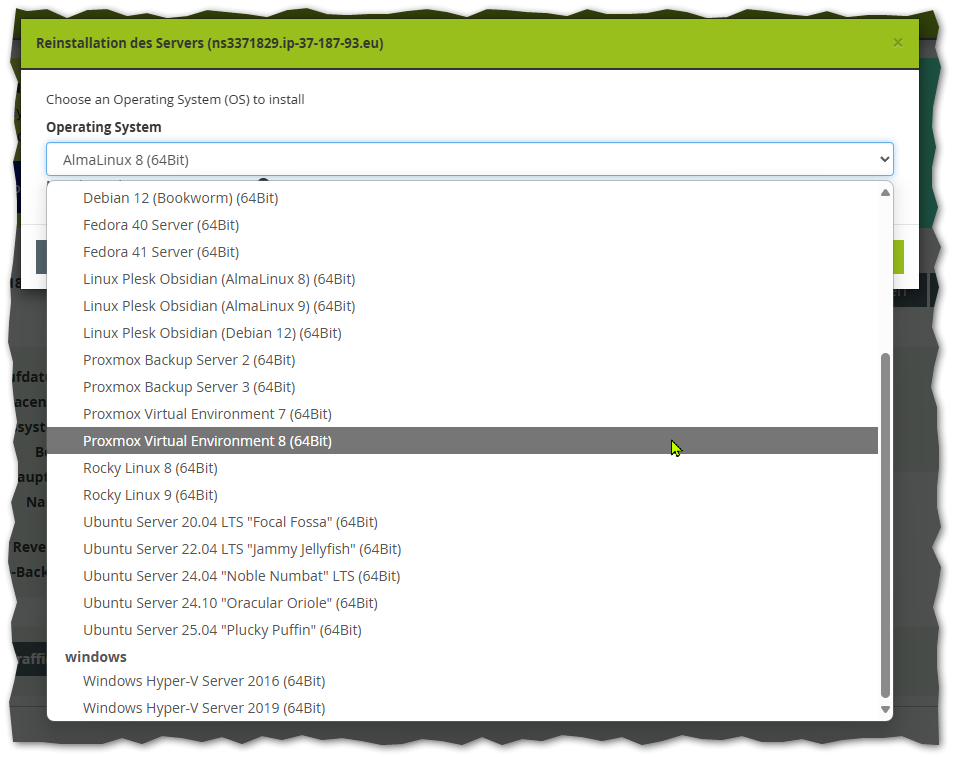Image resolution: width=953 pixels, height=757 pixels.
Task: Close the Reinstallation dialog with X
Action: tap(897, 42)
